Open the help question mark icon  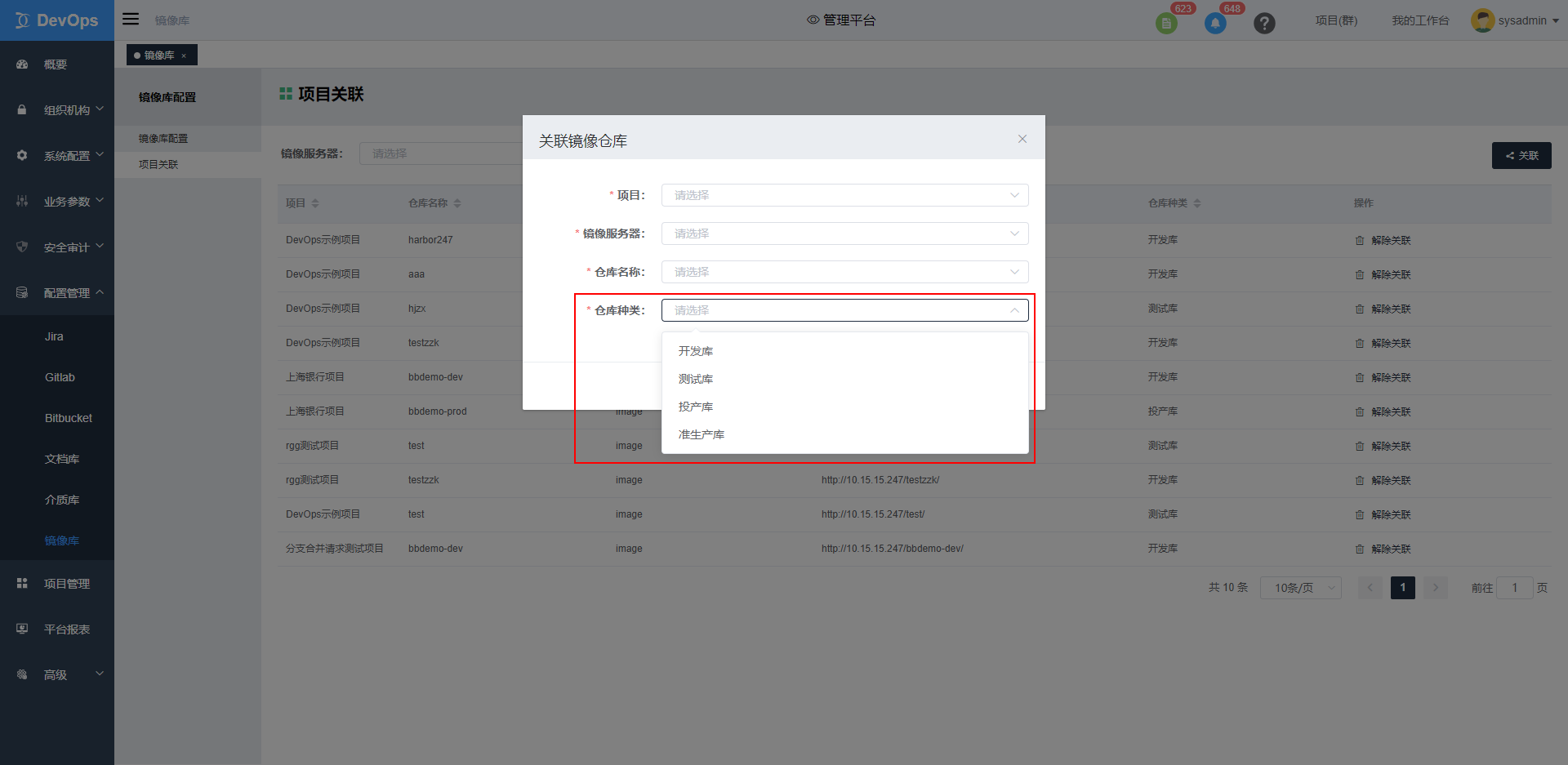1264,23
